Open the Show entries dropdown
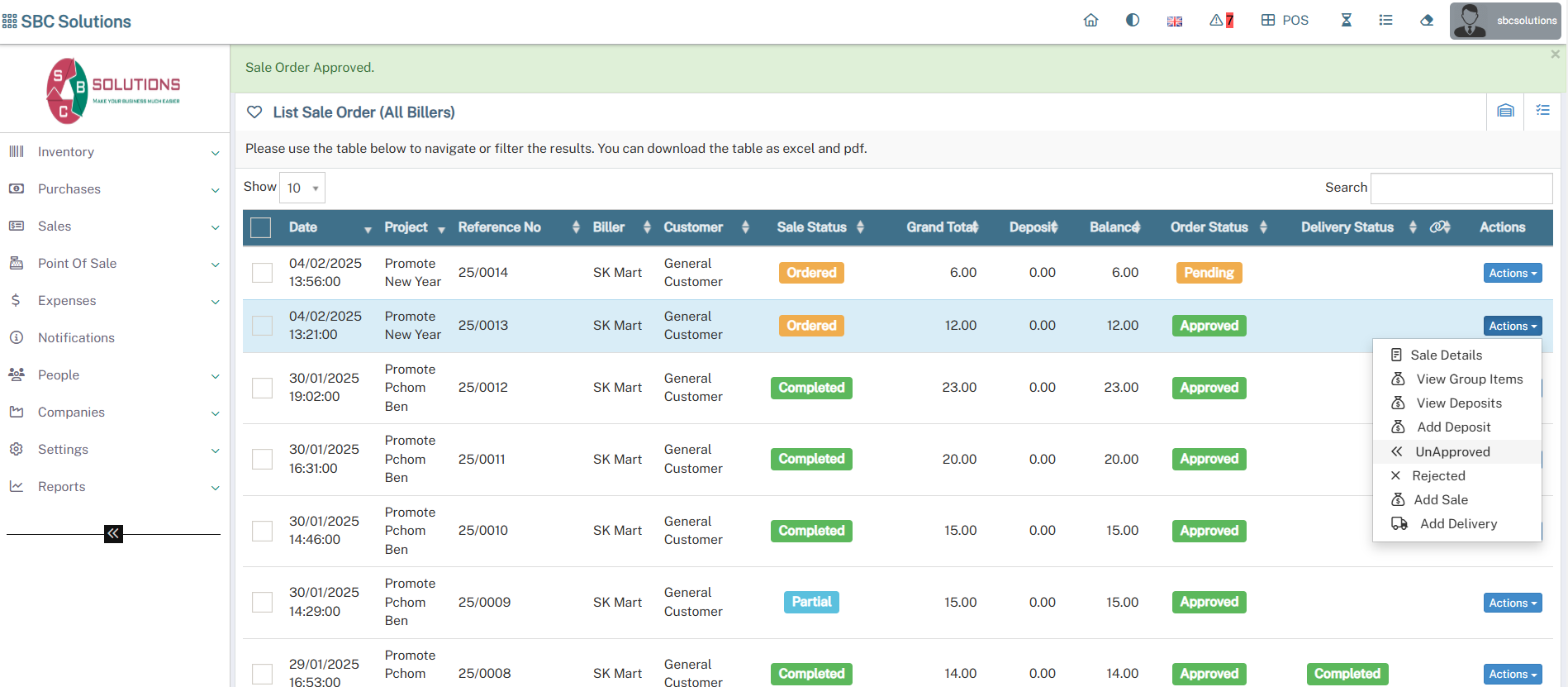This screenshot has width=1568, height=687. pos(302,188)
